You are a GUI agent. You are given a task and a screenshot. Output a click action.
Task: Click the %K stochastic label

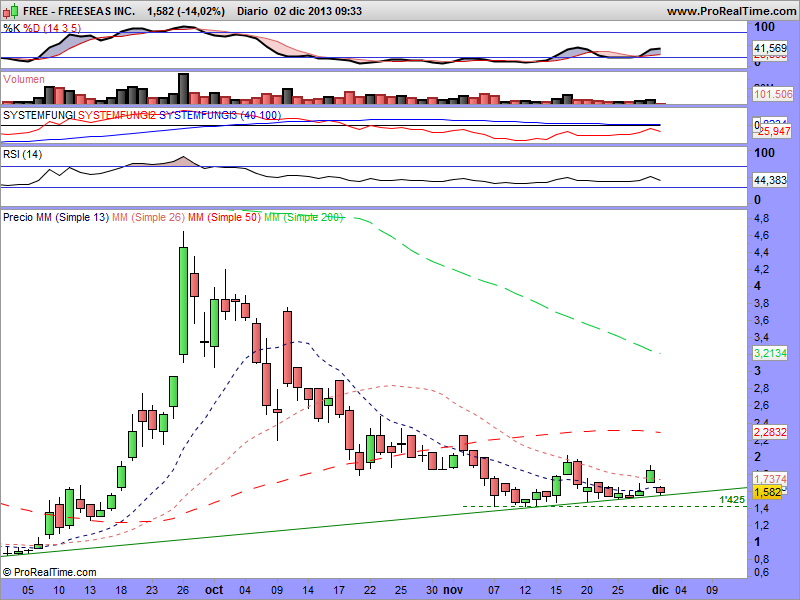[x=11, y=28]
